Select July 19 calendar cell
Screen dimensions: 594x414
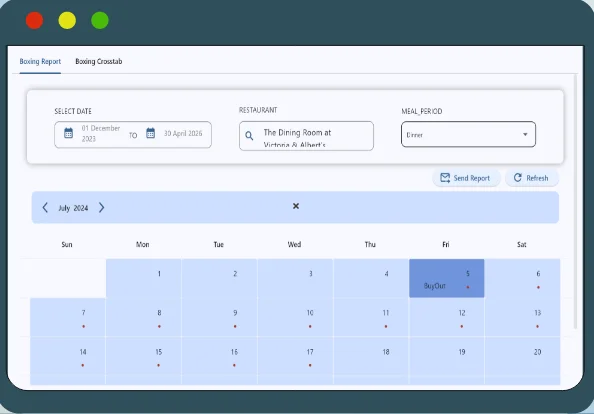[446, 356]
